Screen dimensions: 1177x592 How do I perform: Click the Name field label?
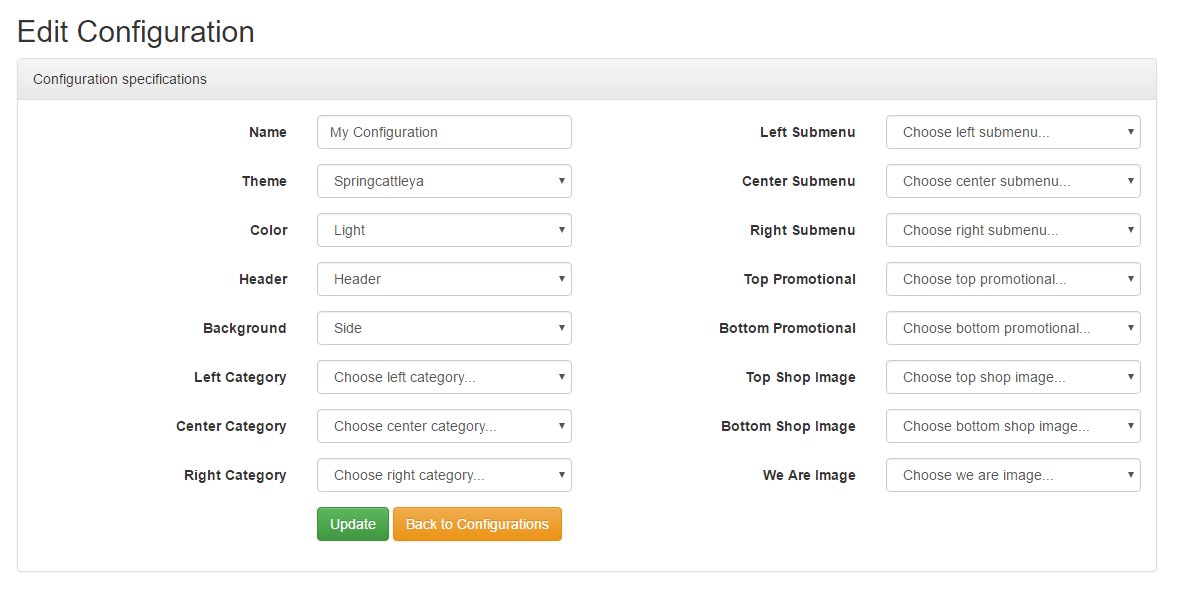click(268, 132)
